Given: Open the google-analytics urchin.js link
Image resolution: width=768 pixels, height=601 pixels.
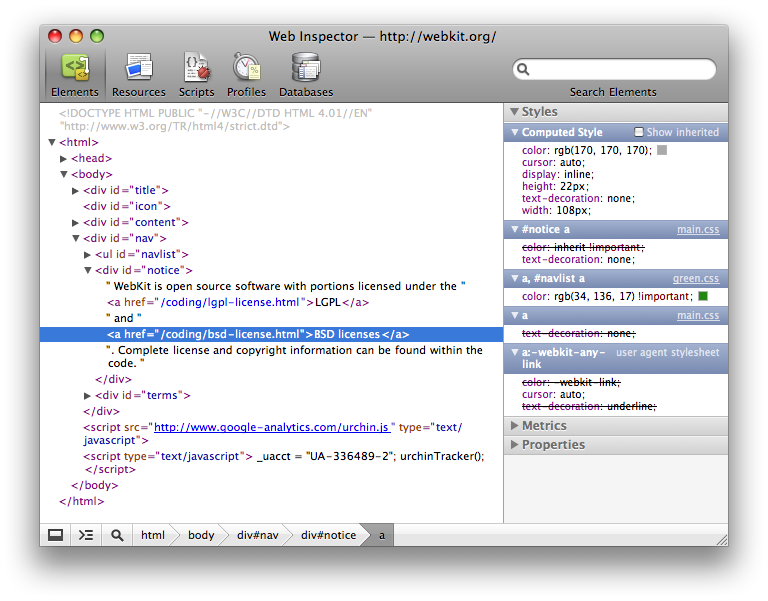Looking at the screenshot, I should [x=272, y=427].
